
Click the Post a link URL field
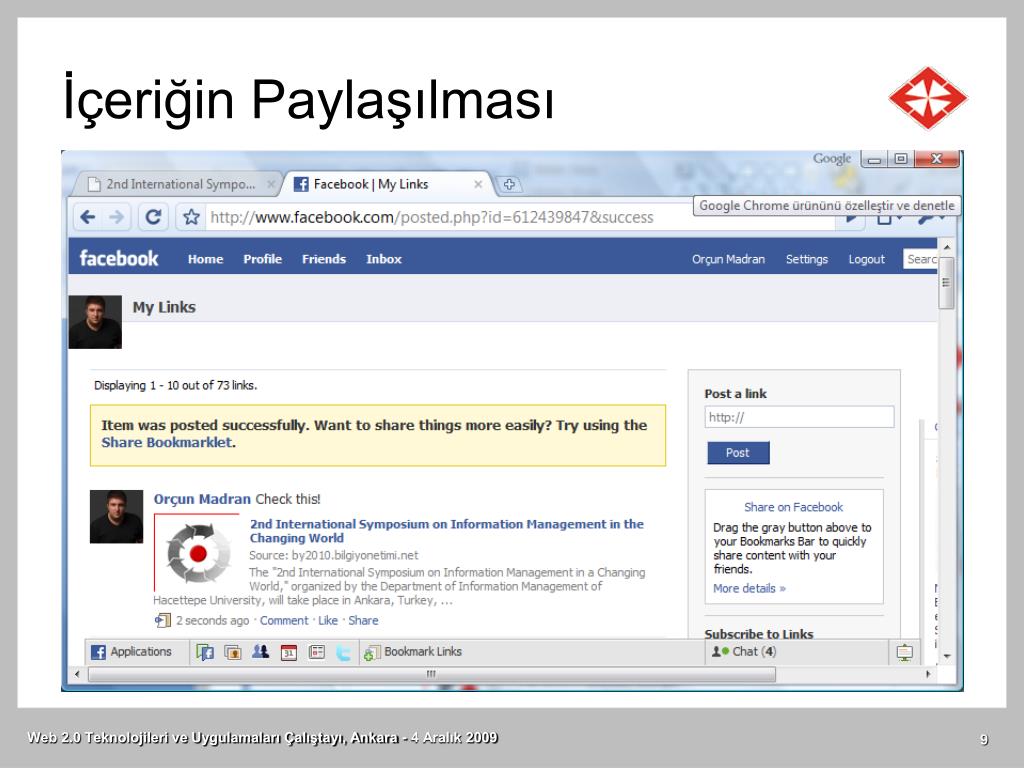click(799, 417)
